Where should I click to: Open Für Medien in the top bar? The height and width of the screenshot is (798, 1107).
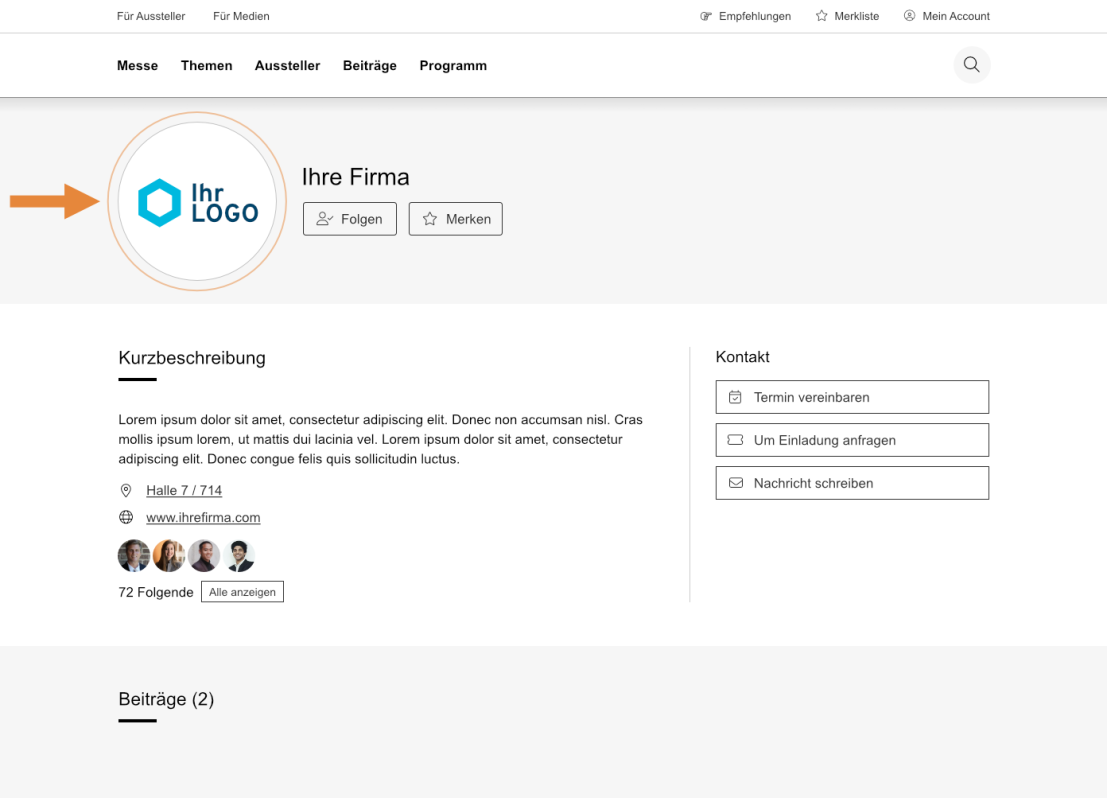pyautogui.click(x=241, y=15)
